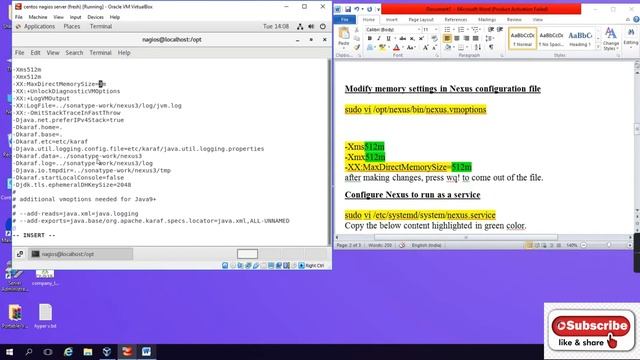The image size is (640, 360).
Task: Toggle Strikethrough formatting in Word
Action: (402, 39)
